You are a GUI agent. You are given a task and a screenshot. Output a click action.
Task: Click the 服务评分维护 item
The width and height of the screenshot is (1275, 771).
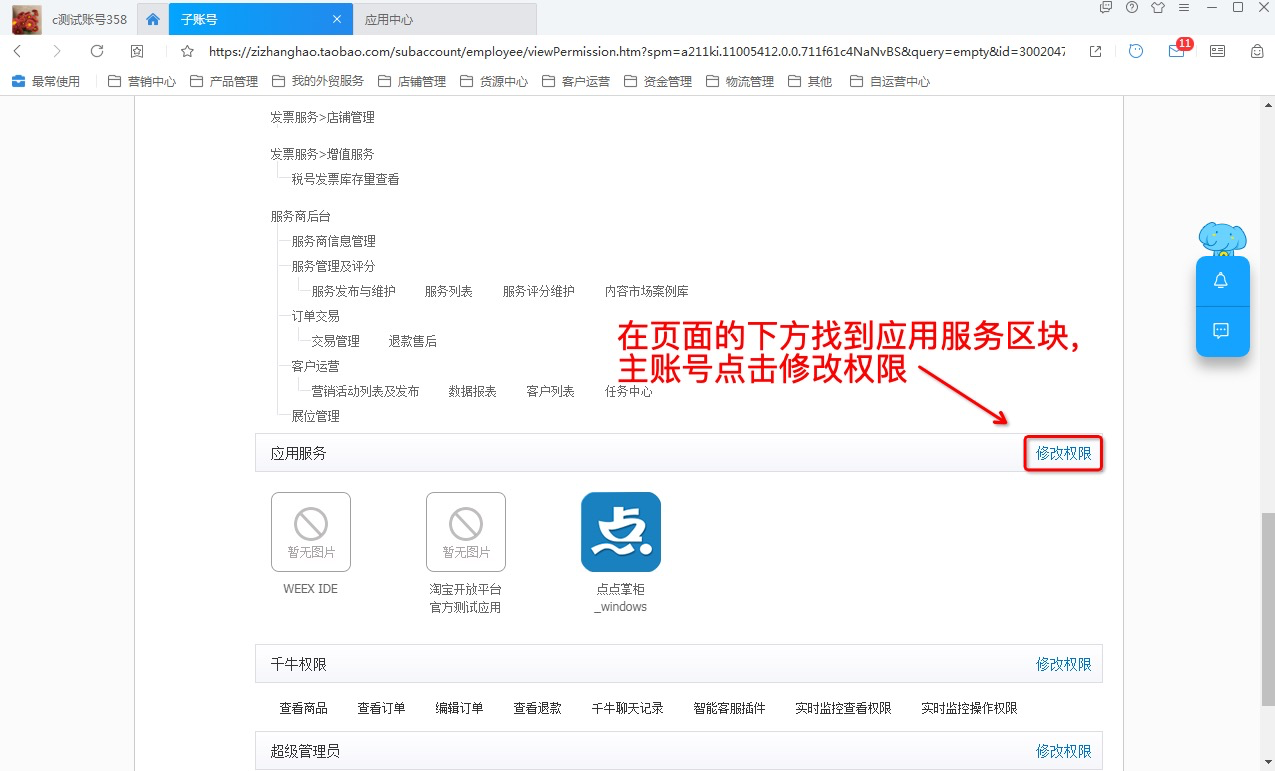(539, 291)
